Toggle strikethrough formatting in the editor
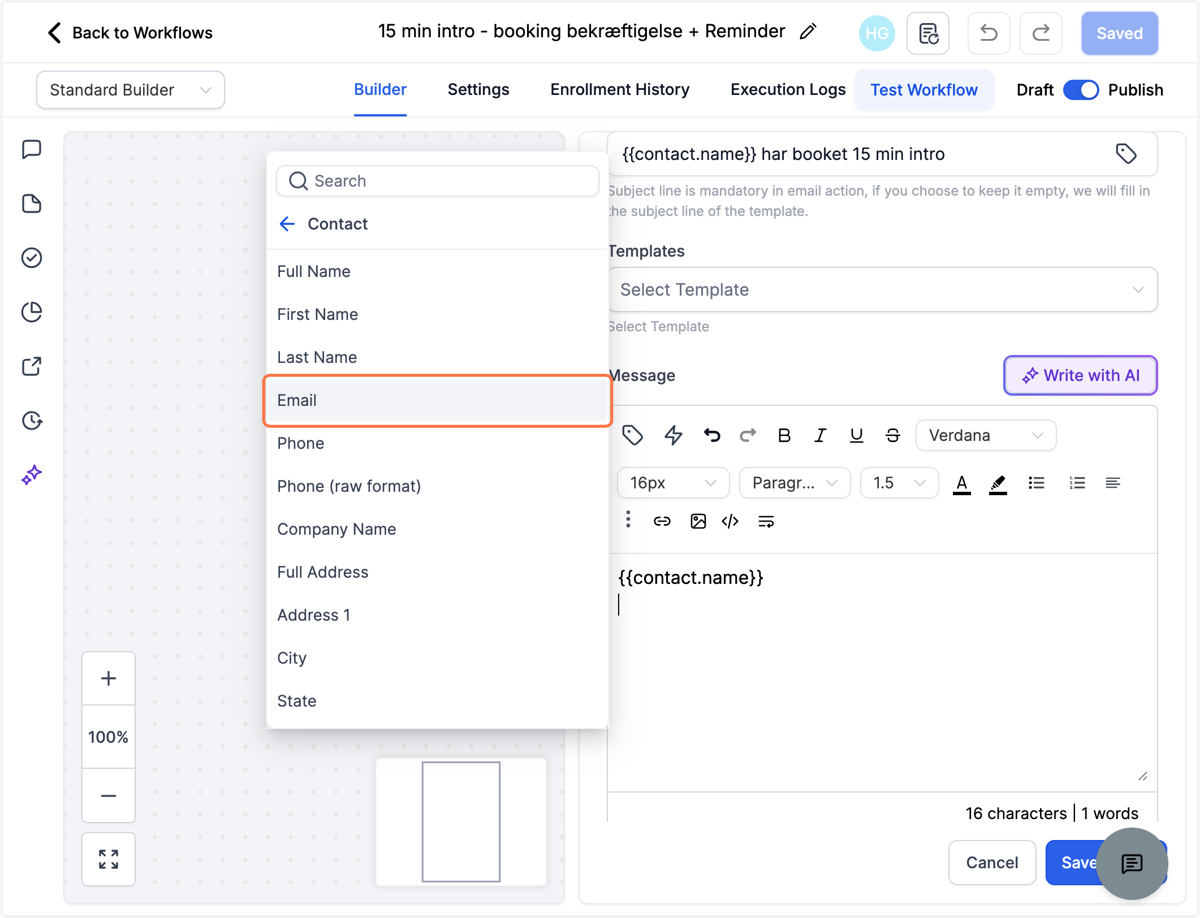The width and height of the screenshot is (1200, 918). 892,435
